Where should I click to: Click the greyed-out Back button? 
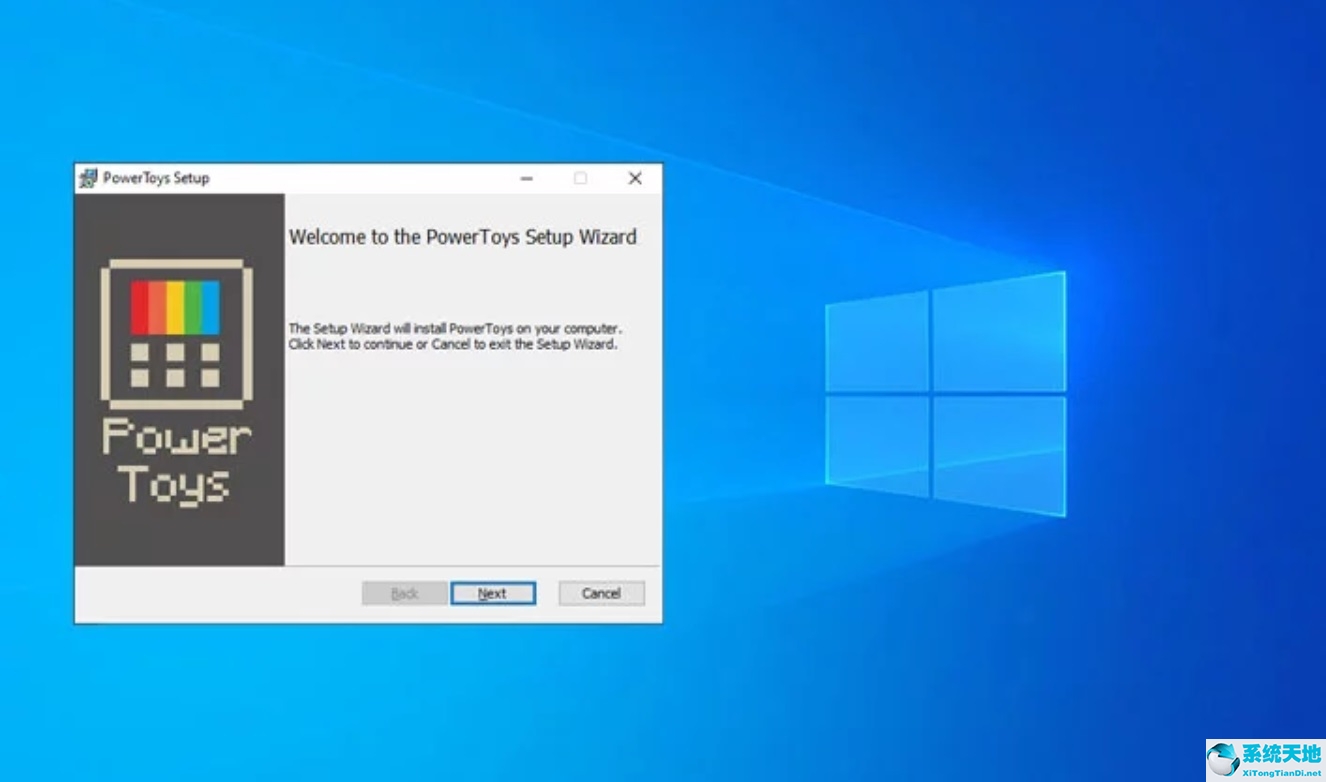coord(404,593)
